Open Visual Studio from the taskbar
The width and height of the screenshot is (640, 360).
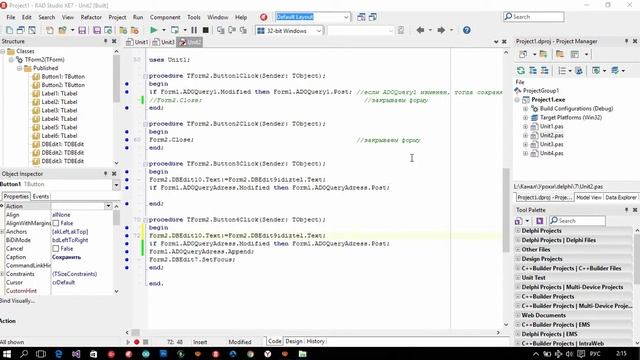click(x=76, y=354)
